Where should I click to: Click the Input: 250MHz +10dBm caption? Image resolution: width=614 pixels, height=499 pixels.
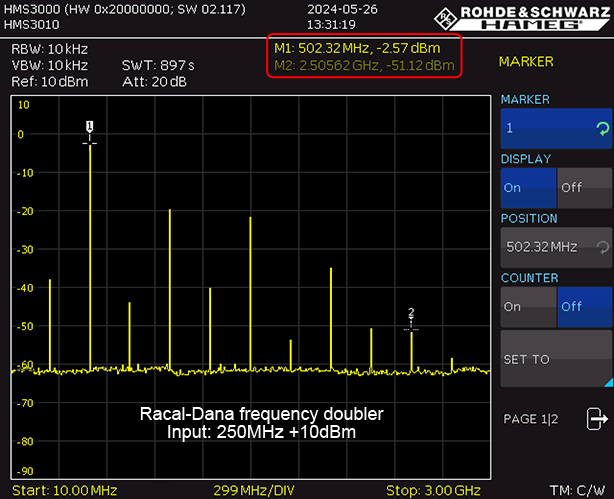click(262, 432)
